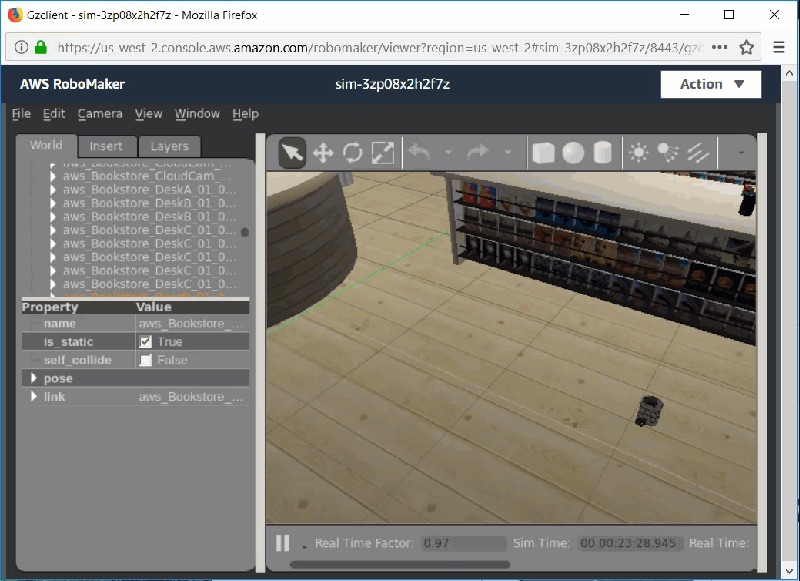Screen dimensions: 800x581
Task: Insert a cylinder shape
Action: (x=602, y=152)
